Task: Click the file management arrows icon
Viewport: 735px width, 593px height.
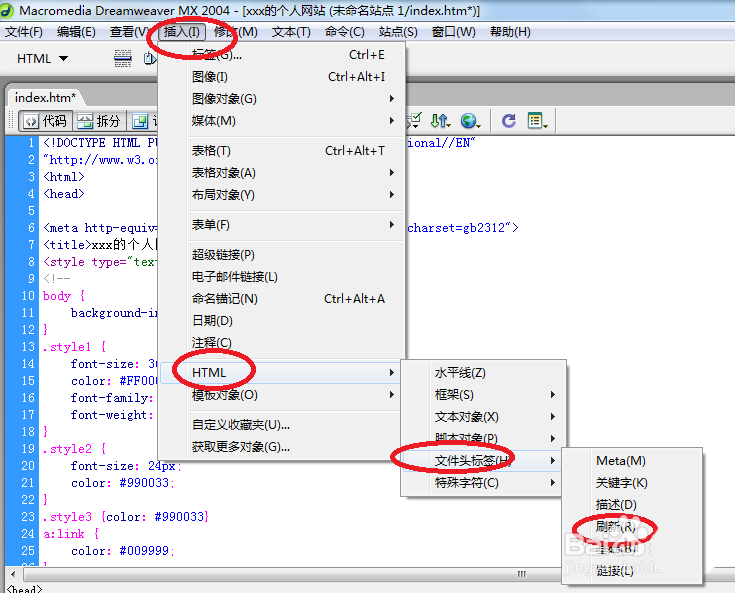Action: 440,121
